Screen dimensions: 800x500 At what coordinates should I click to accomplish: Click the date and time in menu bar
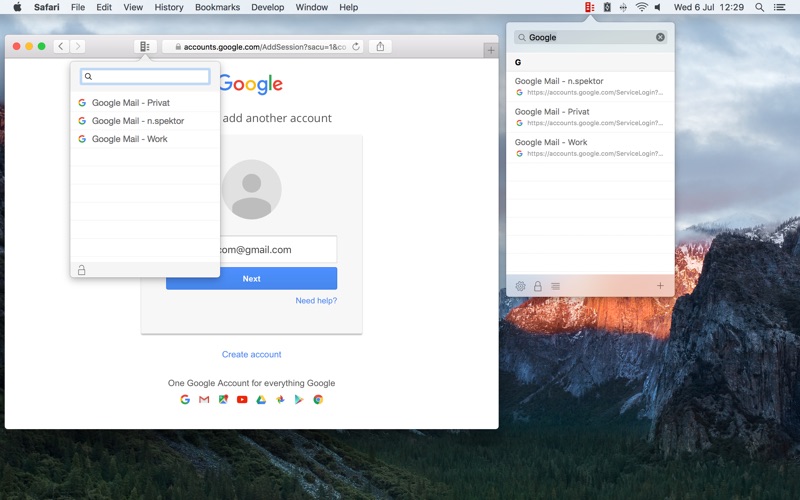[x=709, y=7]
